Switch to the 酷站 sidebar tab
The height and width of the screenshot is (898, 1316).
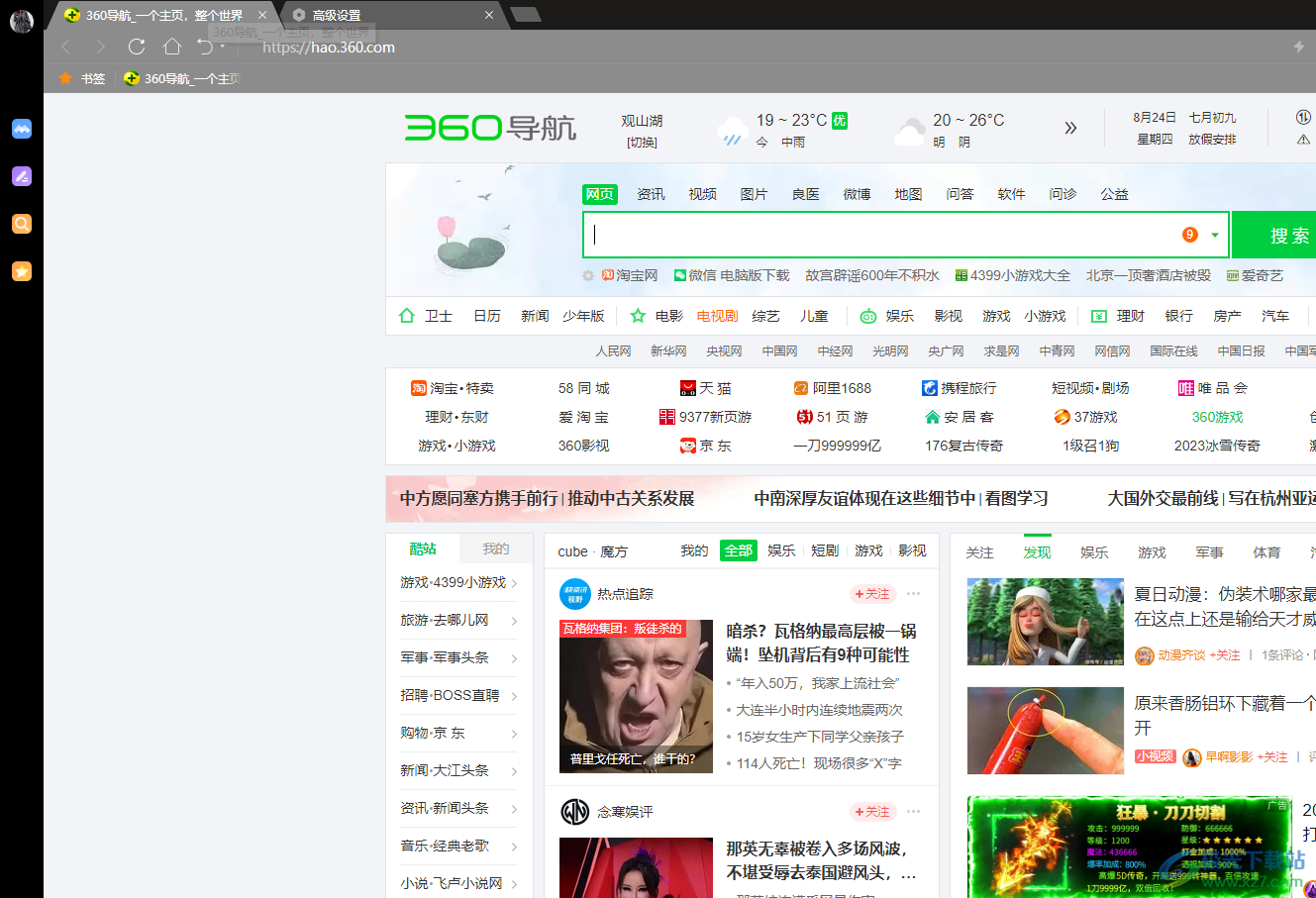click(423, 549)
